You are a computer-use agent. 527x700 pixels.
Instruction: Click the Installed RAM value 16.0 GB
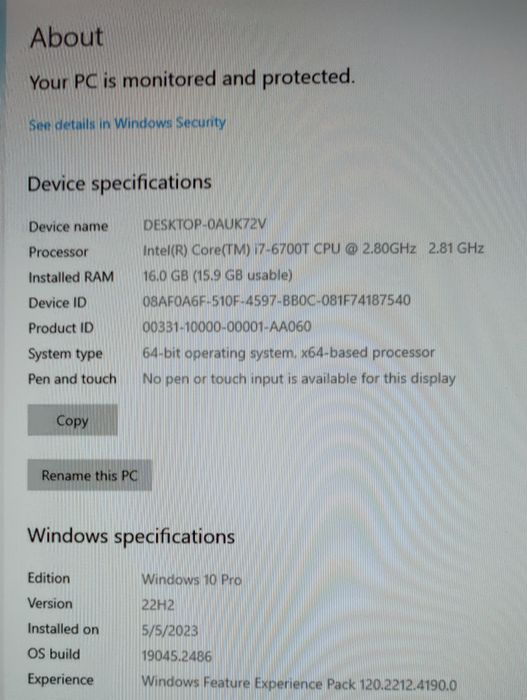pos(217,275)
